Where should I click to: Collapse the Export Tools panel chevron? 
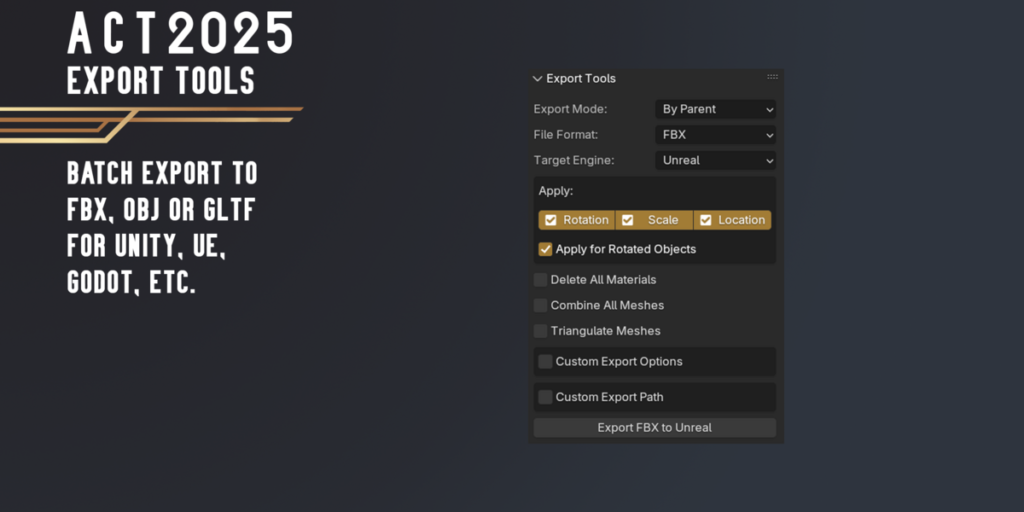pos(538,79)
